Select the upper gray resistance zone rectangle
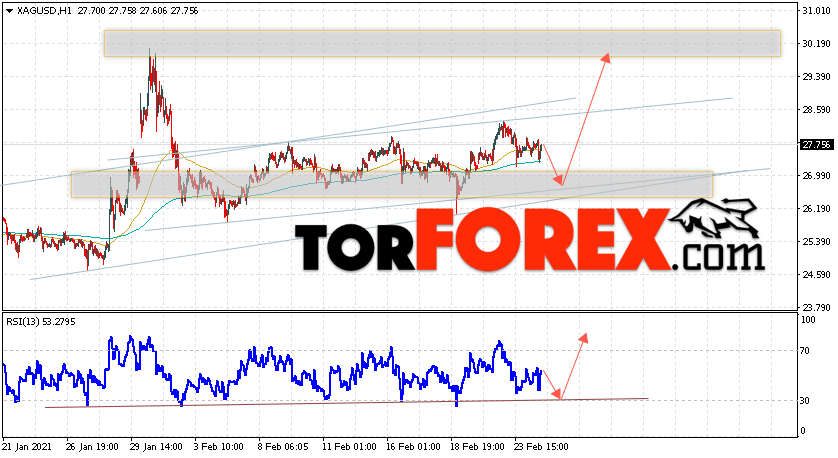838x458 pixels. coord(442,43)
